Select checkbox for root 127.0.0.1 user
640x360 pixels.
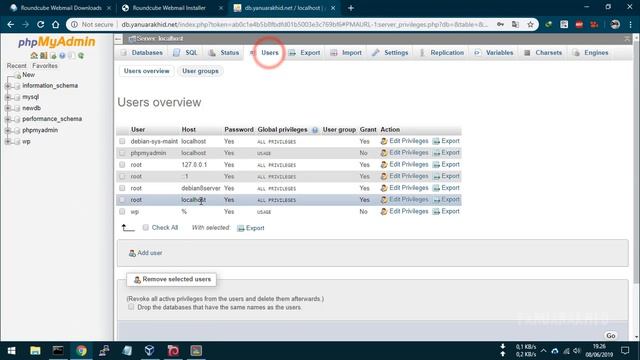122,165
